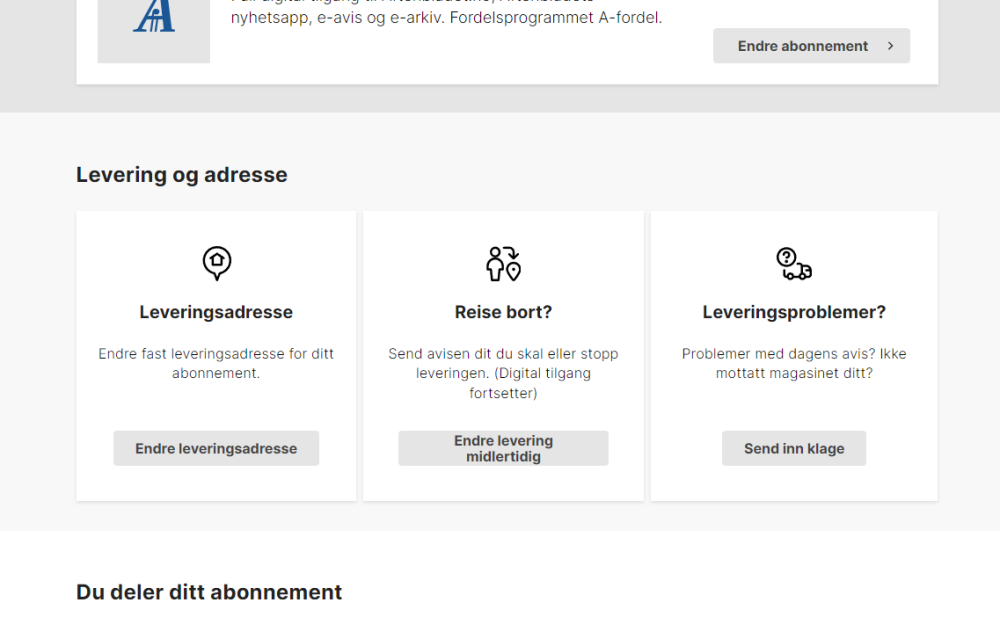Click the house location pin icon
The height and width of the screenshot is (617, 1000).
click(216, 263)
